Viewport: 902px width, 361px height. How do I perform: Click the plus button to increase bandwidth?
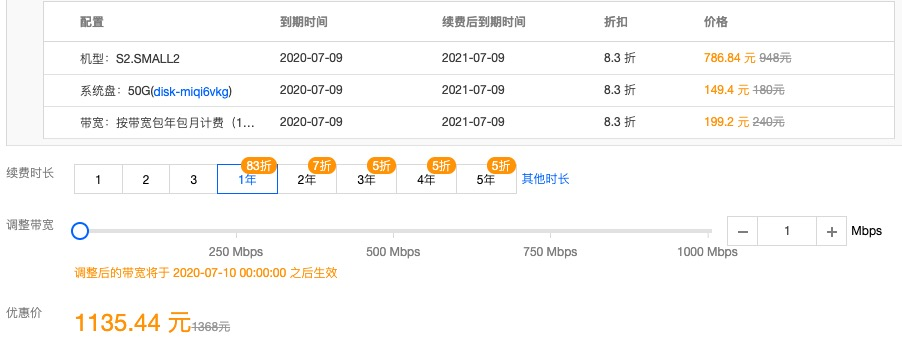pyautogui.click(x=831, y=232)
